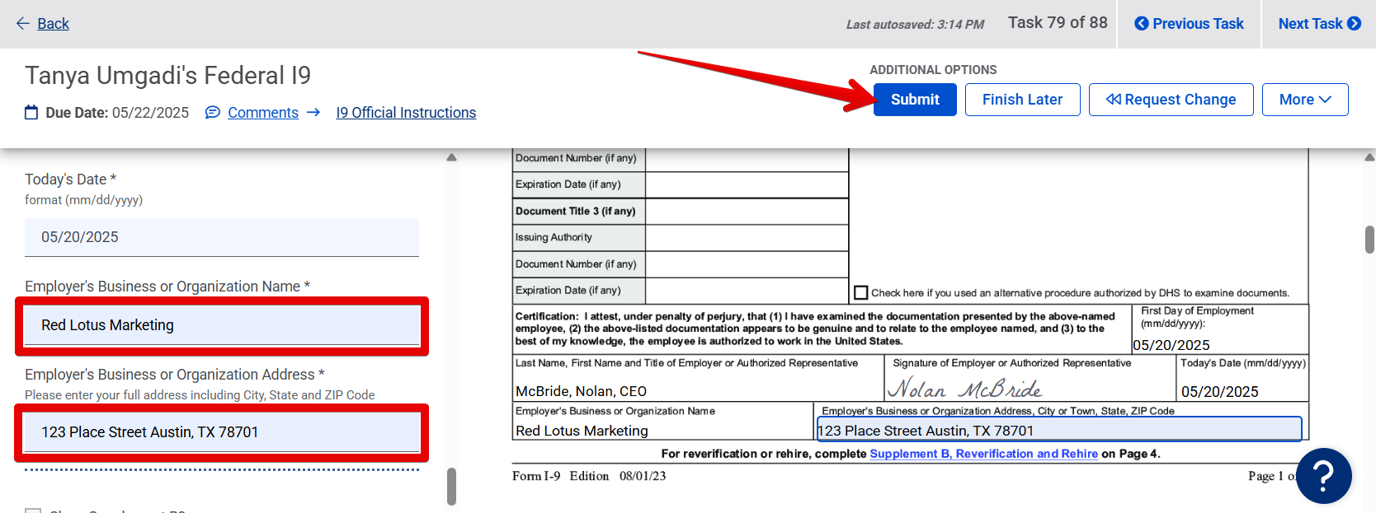Click 'Document Title 3 (if any)' cell

click(x=580, y=211)
